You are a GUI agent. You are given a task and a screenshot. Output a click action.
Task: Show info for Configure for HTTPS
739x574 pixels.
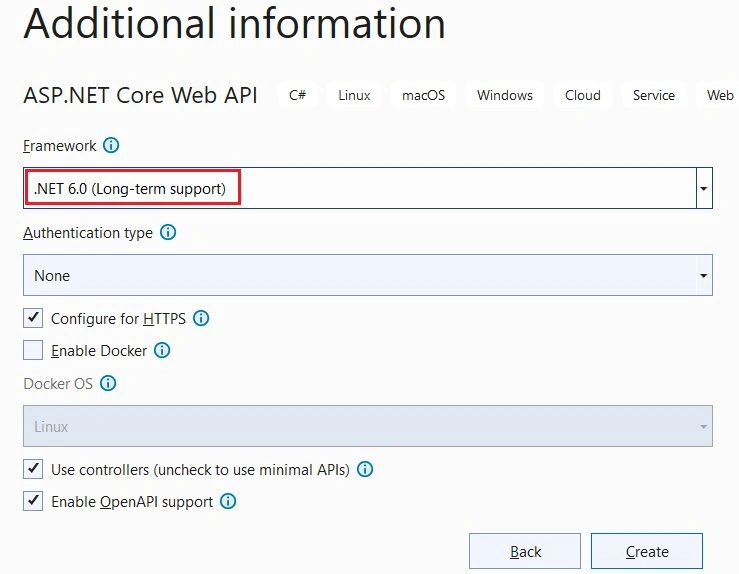[201, 319]
